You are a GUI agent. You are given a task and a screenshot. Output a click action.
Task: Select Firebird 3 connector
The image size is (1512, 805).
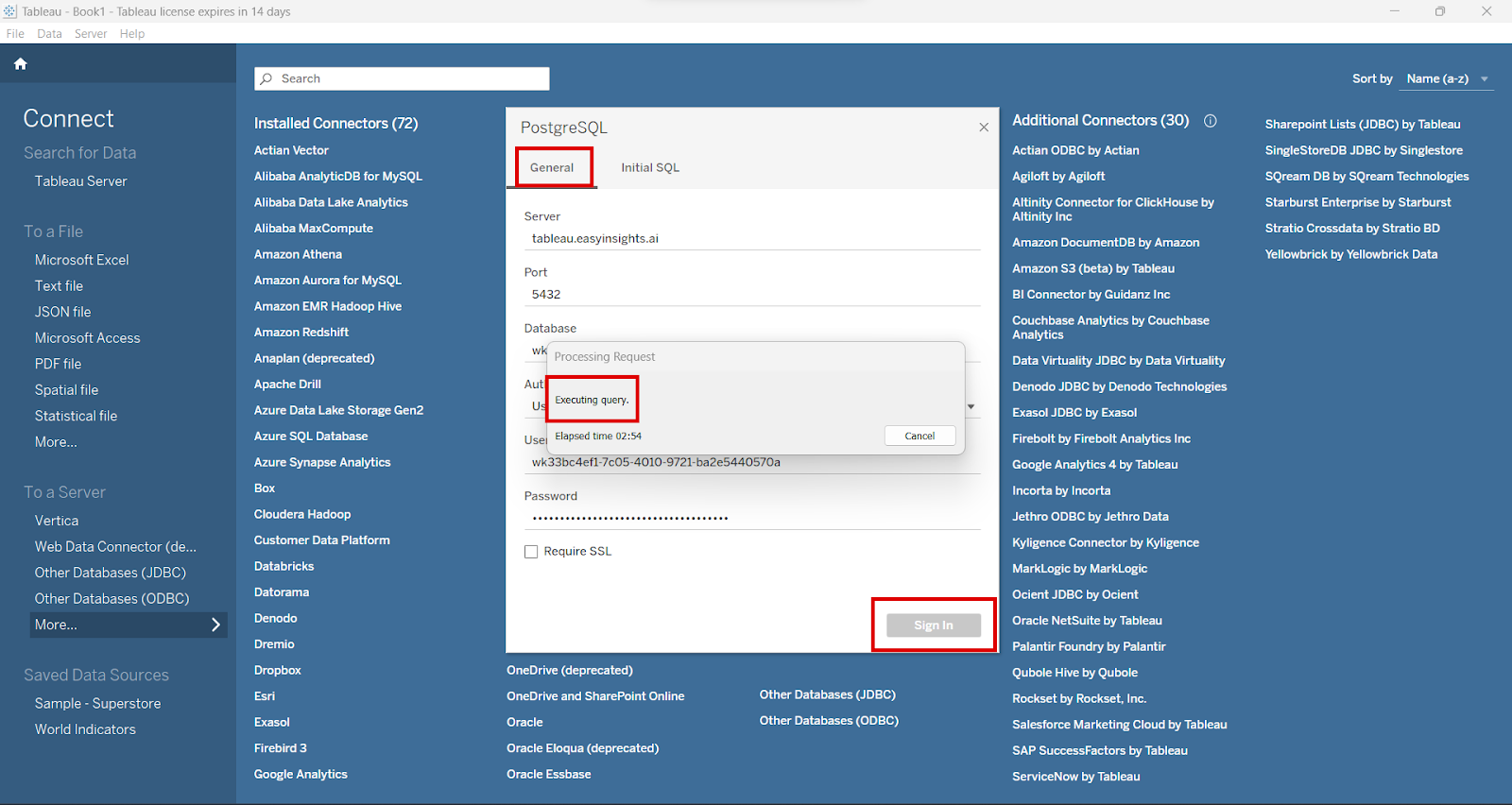280,748
